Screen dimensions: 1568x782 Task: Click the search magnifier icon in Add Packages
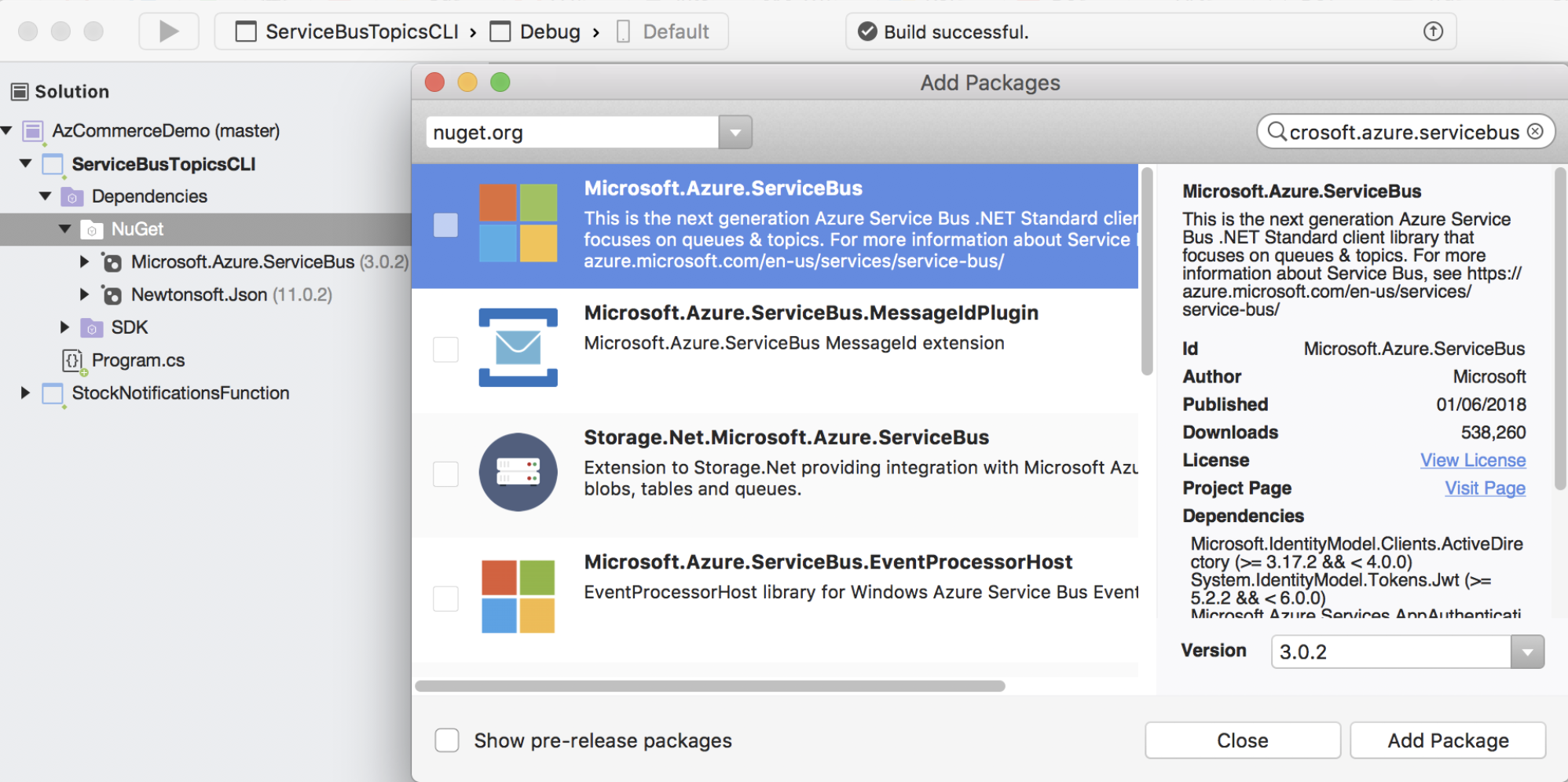(1277, 131)
